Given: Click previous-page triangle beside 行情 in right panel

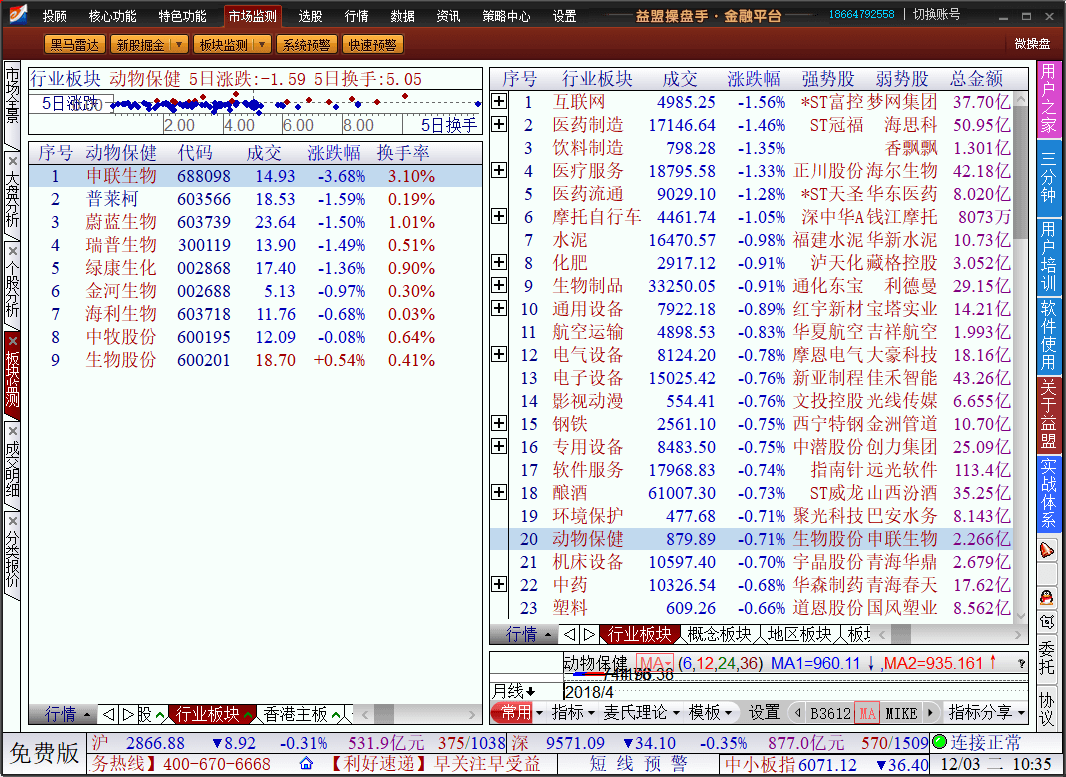Looking at the screenshot, I should [570, 634].
